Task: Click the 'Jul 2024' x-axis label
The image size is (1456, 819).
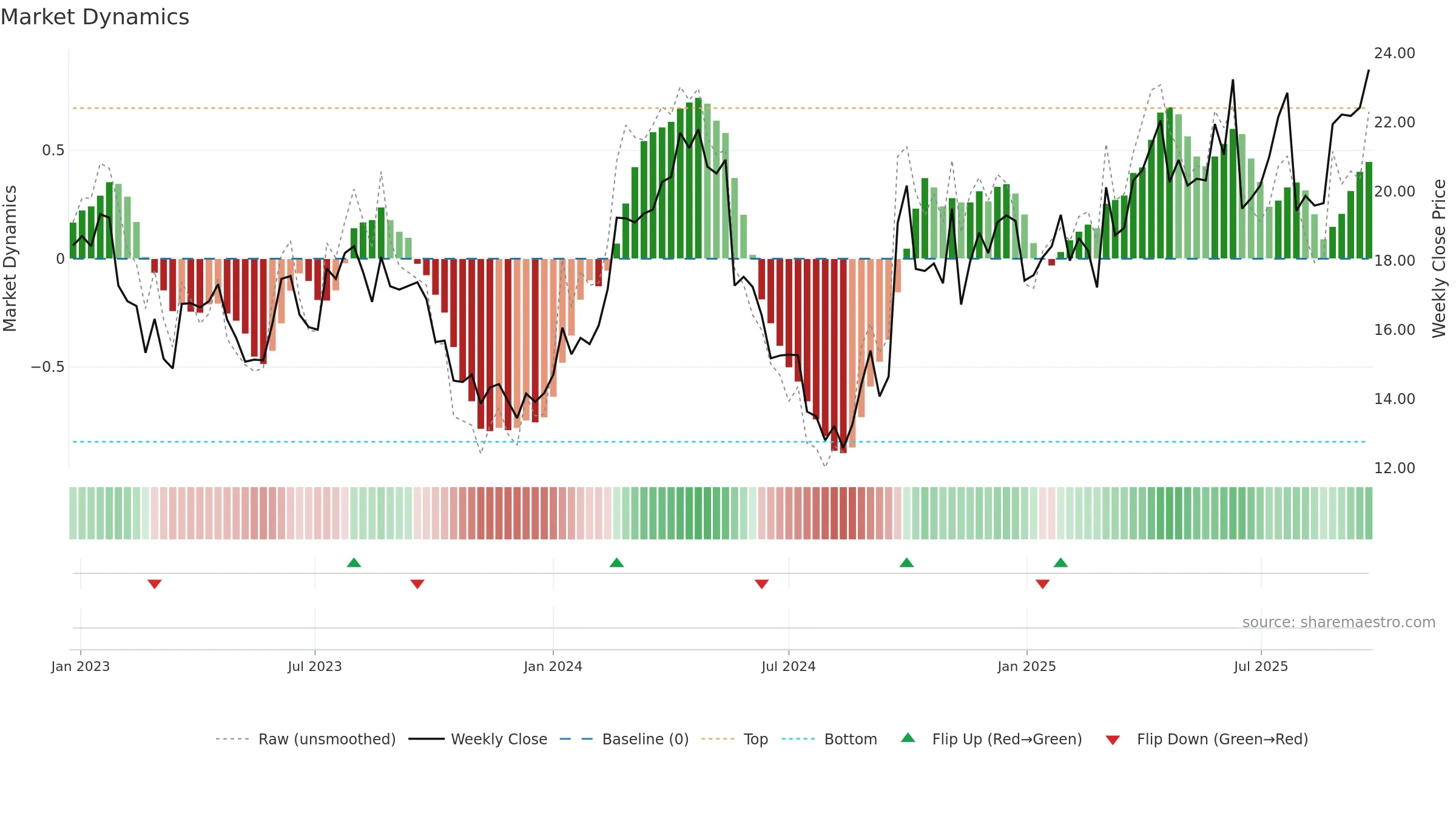Action: point(789,667)
